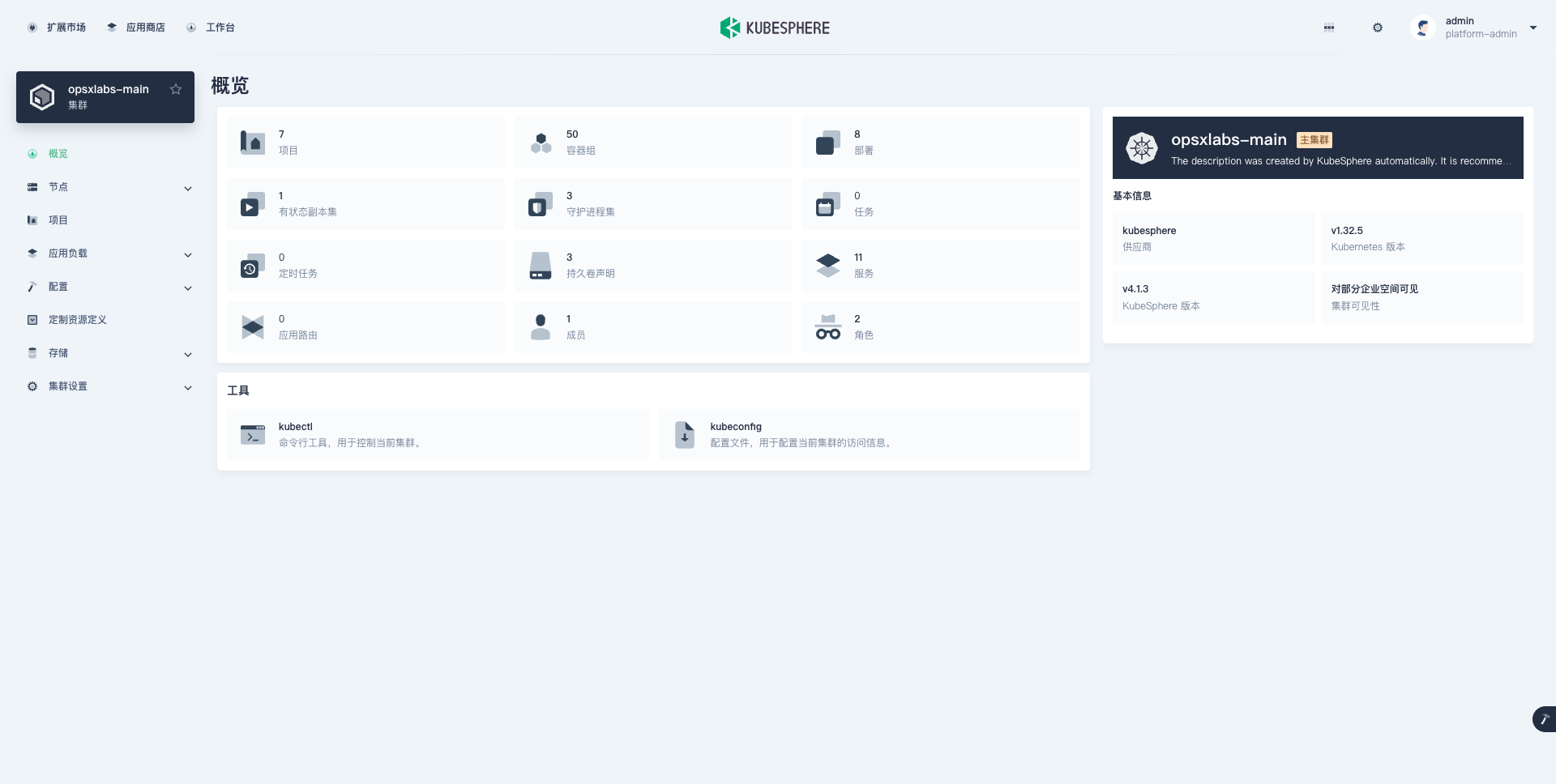Screen dimensions: 1556x784
Task: Open the 服务 card label showing 11
Action: 864,274
